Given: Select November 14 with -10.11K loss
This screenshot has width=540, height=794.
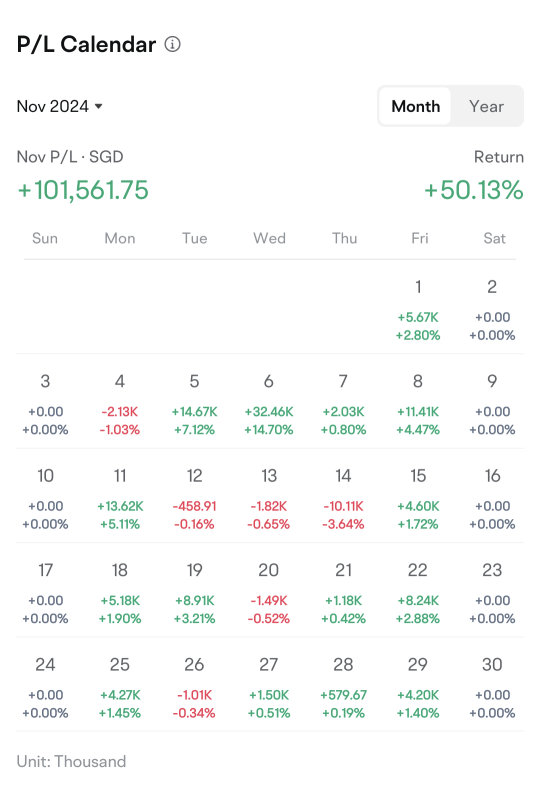Looking at the screenshot, I should pyautogui.click(x=343, y=499).
